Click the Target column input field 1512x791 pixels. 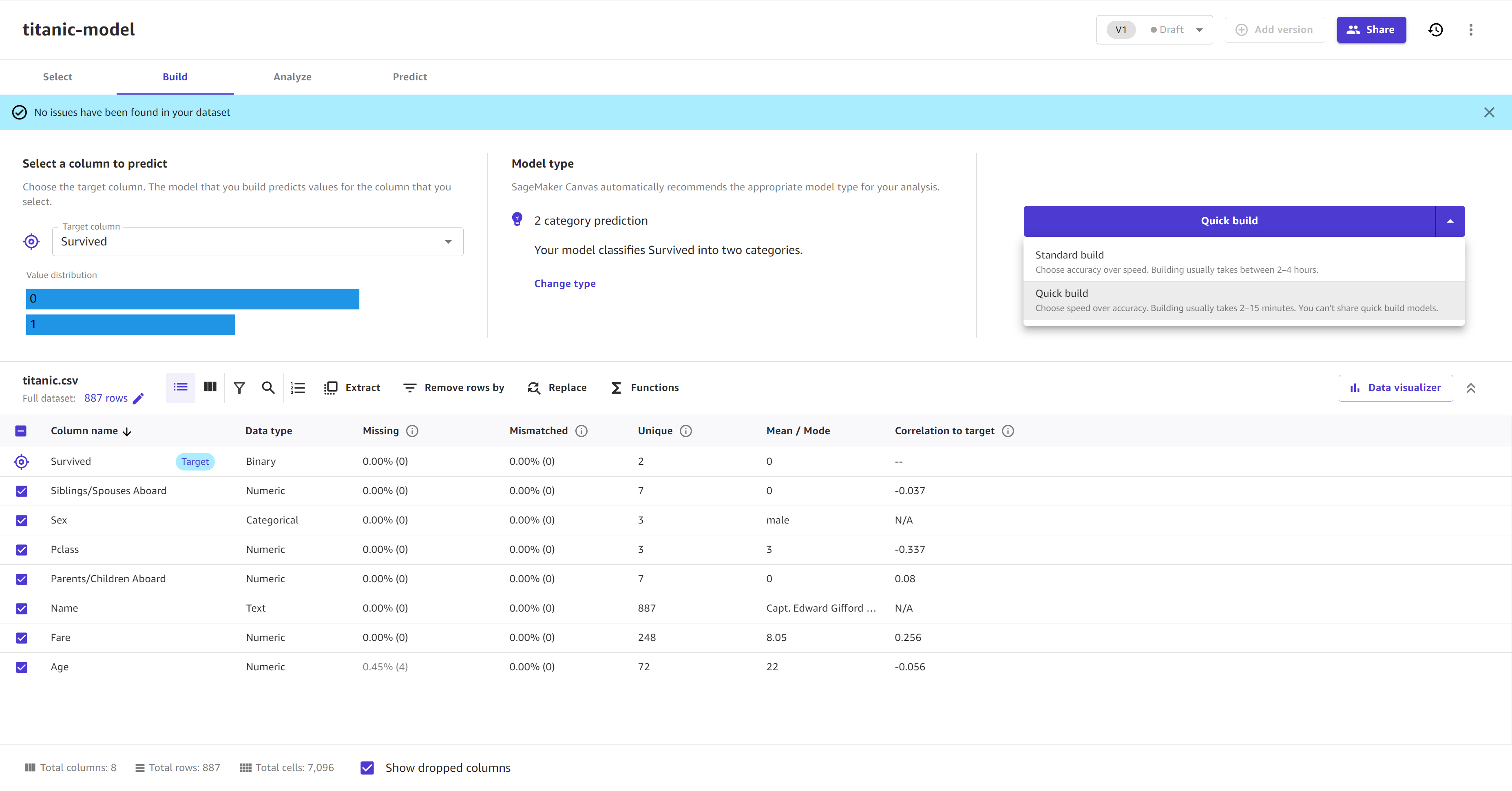pos(257,240)
